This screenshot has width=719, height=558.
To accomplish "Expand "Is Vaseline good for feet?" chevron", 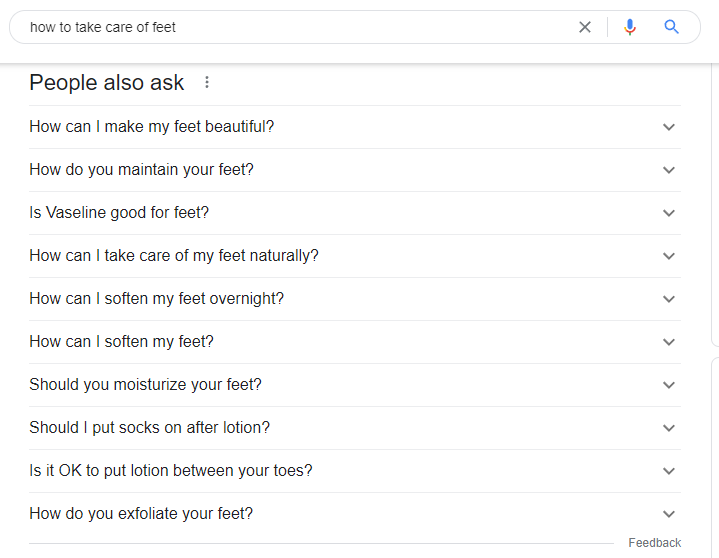I will [669, 213].
